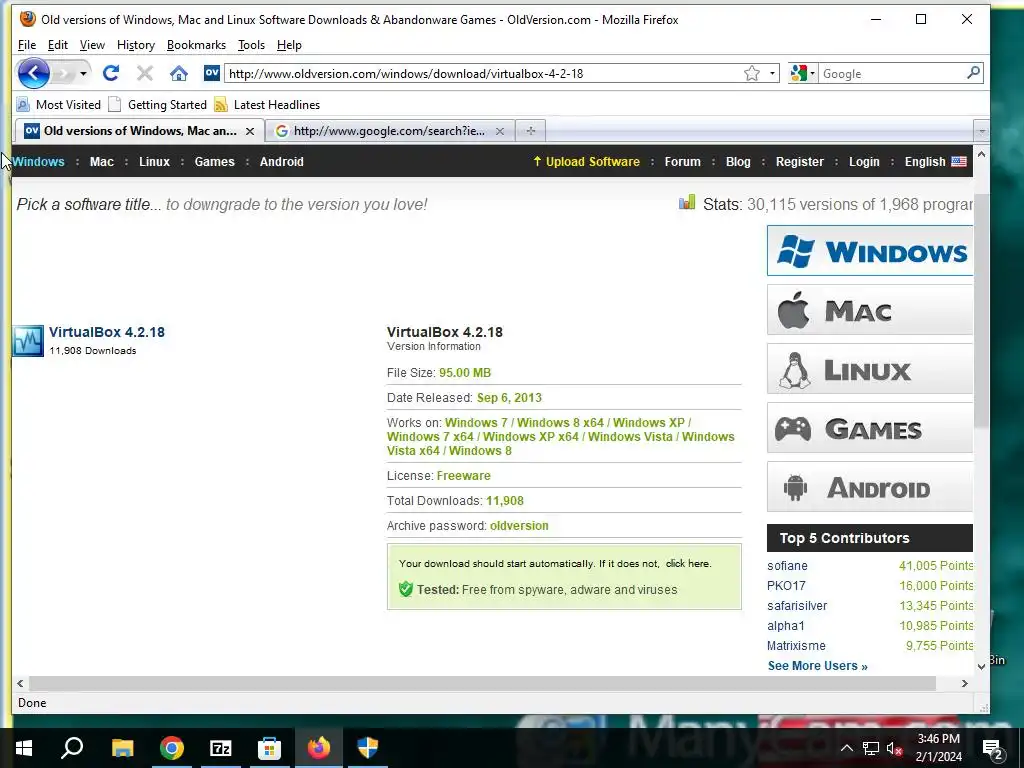Click the VirtualBox 4.2.18 title link
The width and height of the screenshot is (1024, 768).
pos(106,332)
